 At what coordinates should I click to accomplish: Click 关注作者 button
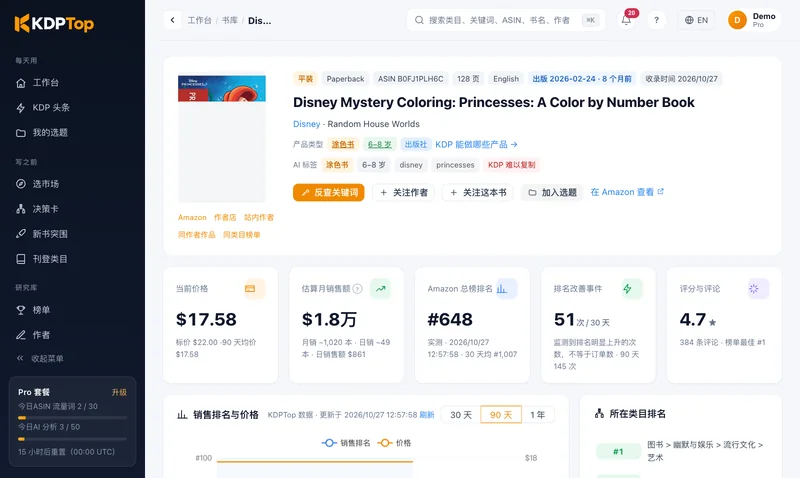click(x=403, y=192)
